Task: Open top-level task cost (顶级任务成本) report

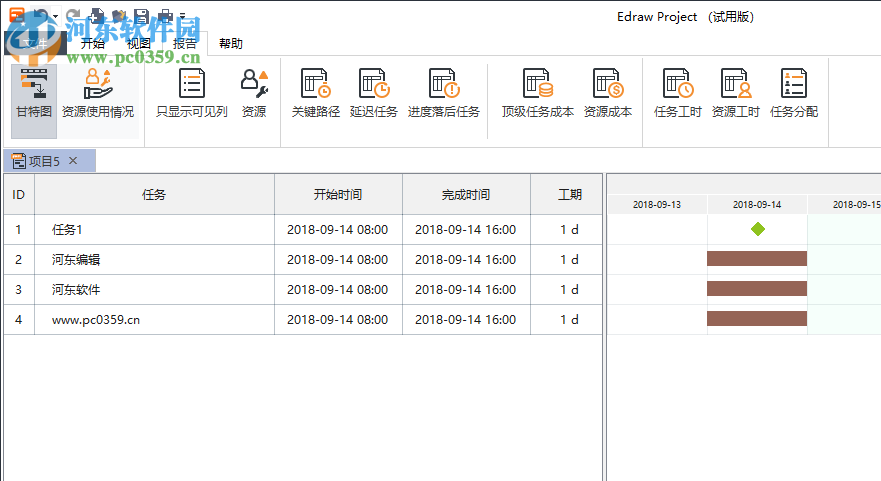Action: point(538,94)
